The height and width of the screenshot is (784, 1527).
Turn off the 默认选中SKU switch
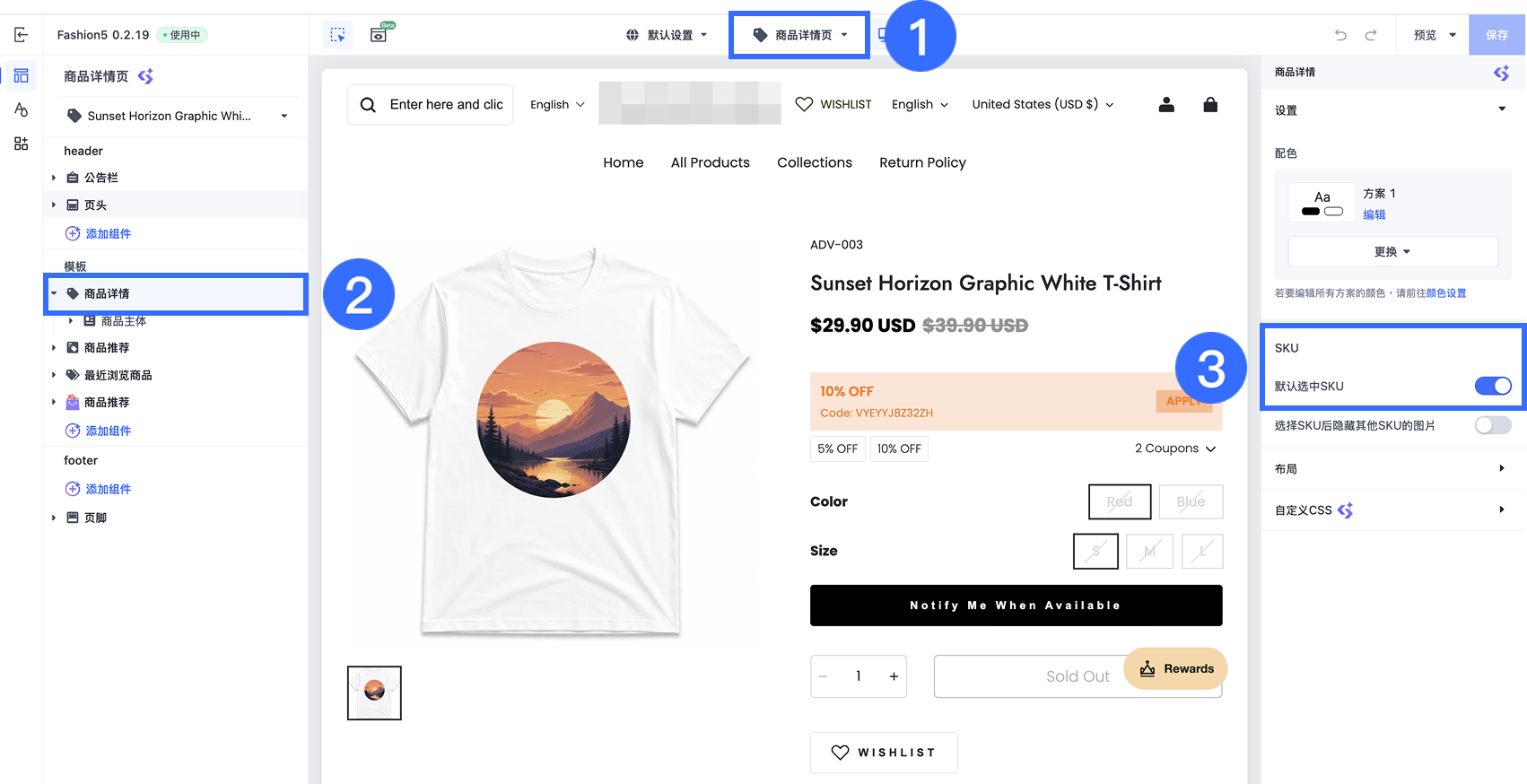[1493, 386]
